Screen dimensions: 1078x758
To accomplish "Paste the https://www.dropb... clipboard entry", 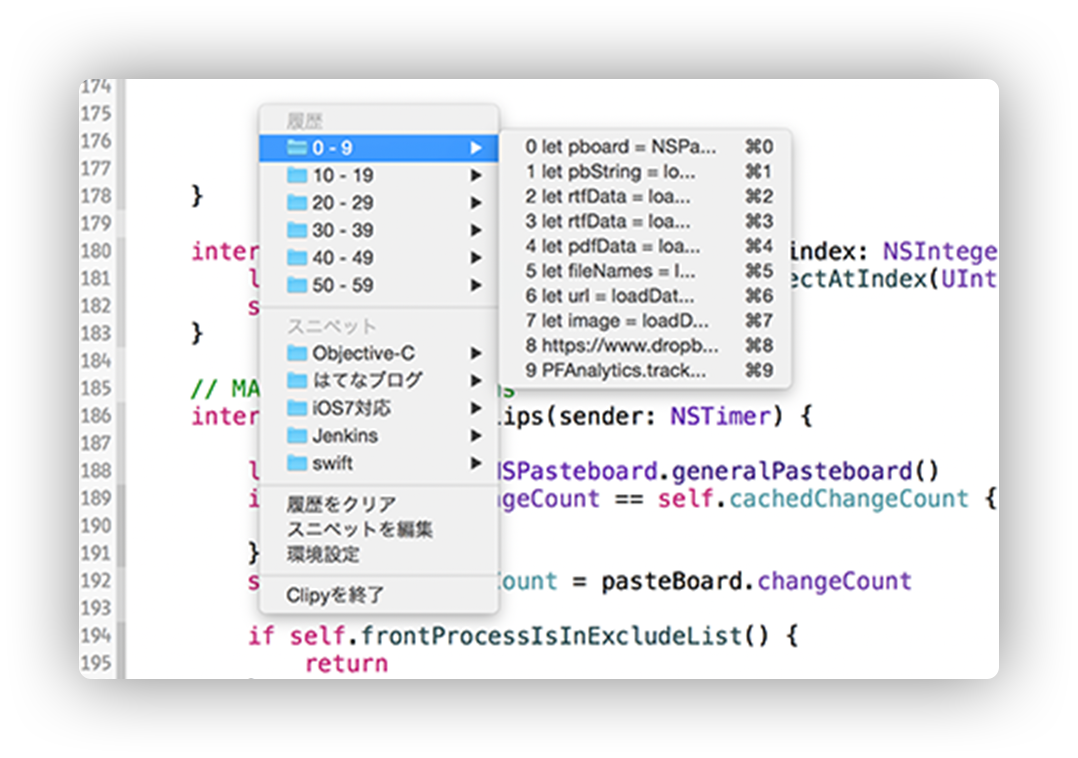I will pyautogui.click(x=630, y=345).
